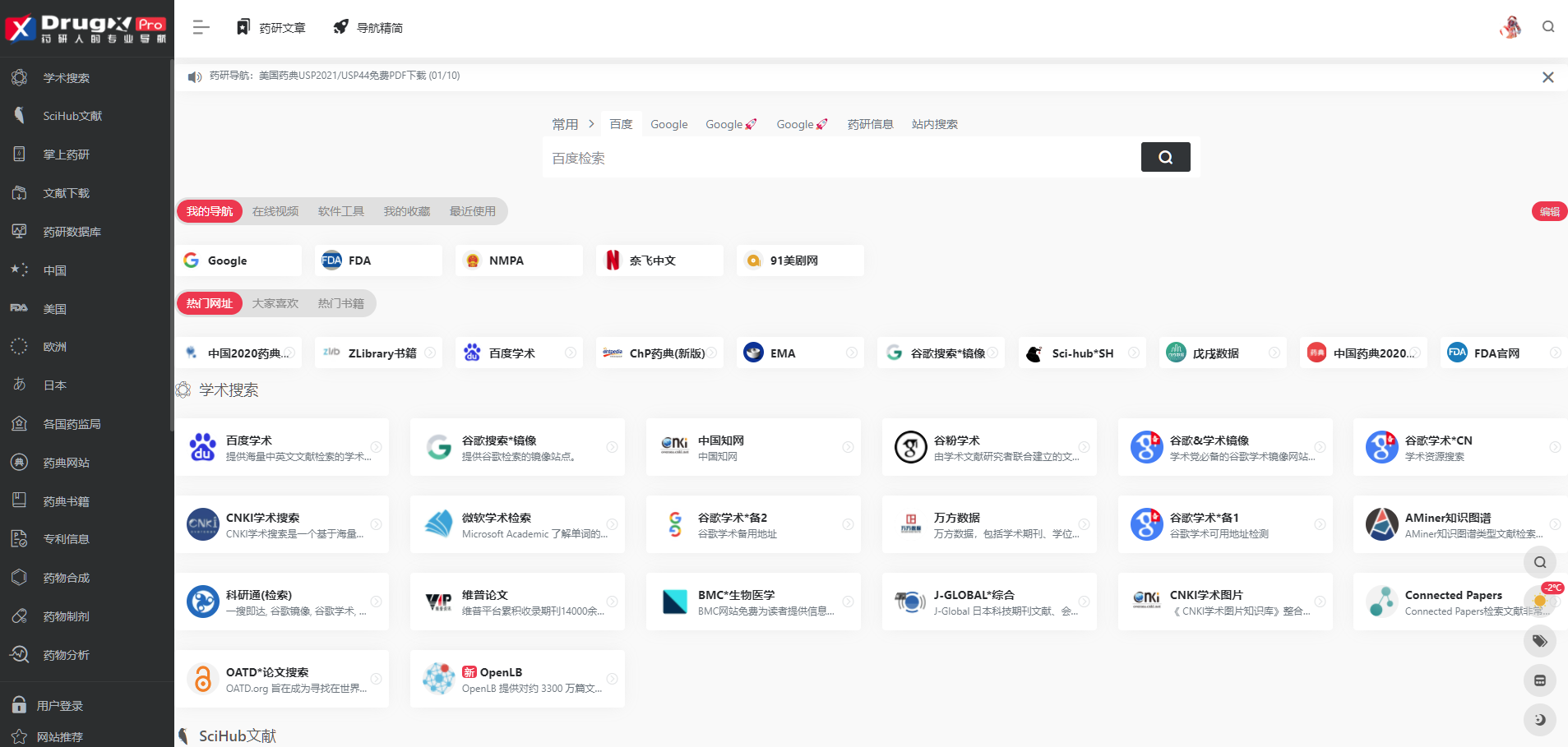Switch to the 软件工具 tab

(341, 211)
